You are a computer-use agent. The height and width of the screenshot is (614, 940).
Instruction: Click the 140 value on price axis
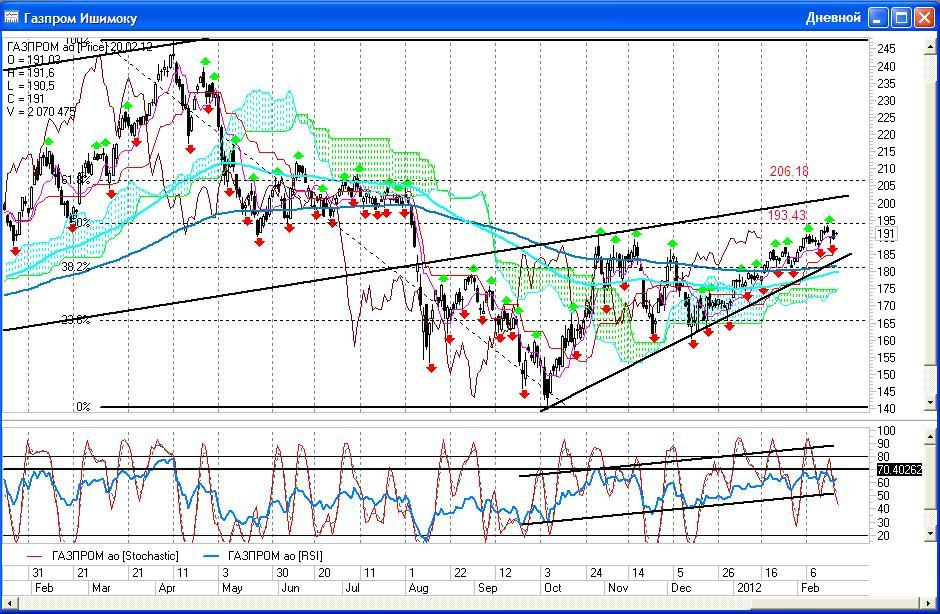pyautogui.click(x=886, y=409)
